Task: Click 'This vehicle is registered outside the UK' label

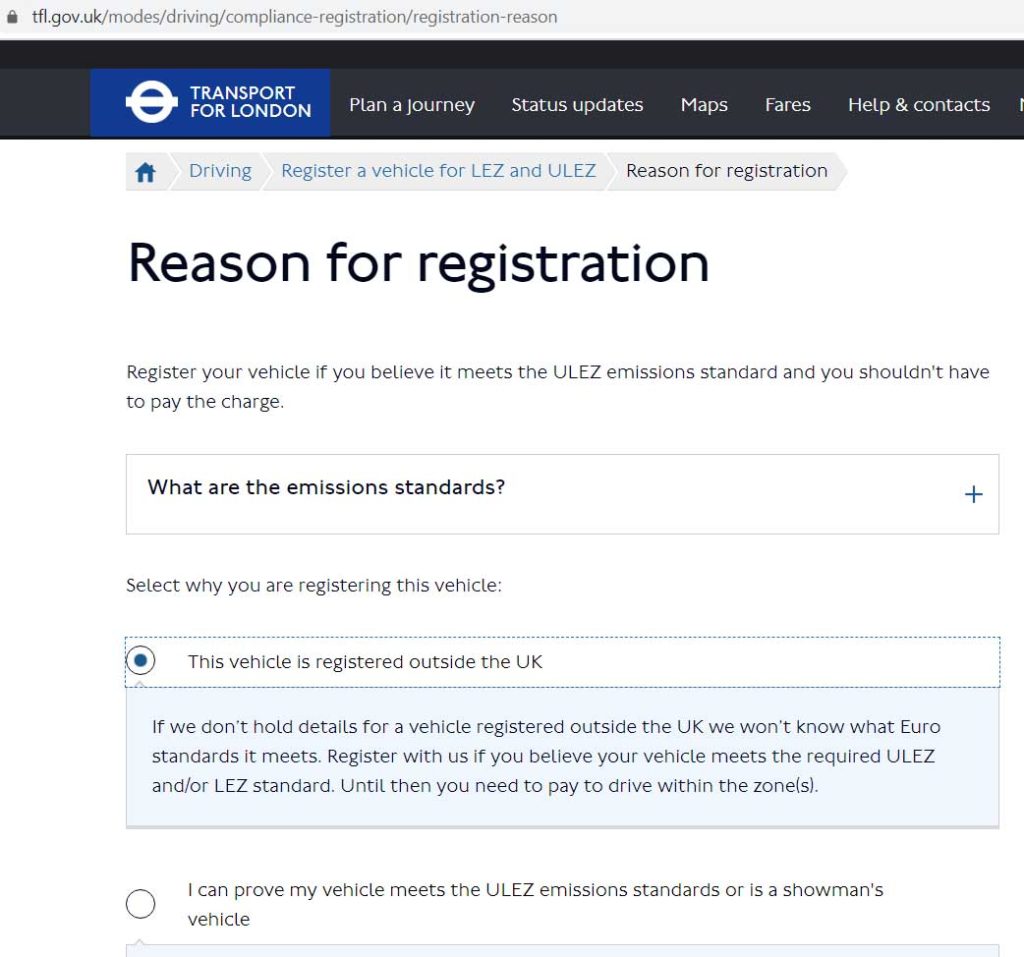Action: point(365,662)
